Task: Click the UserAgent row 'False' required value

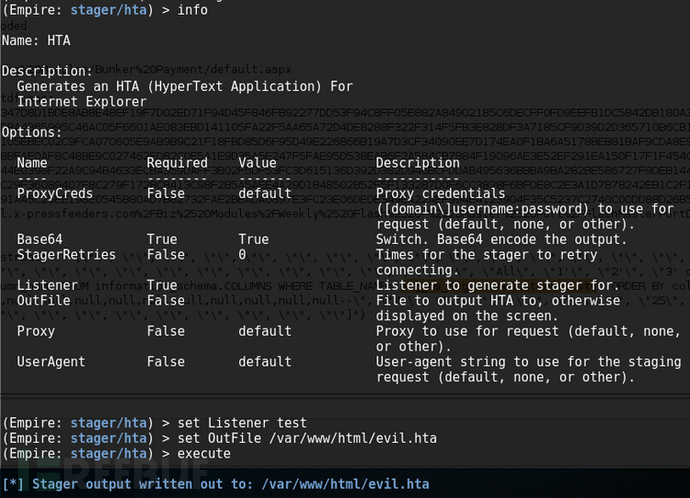Action: pos(166,362)
